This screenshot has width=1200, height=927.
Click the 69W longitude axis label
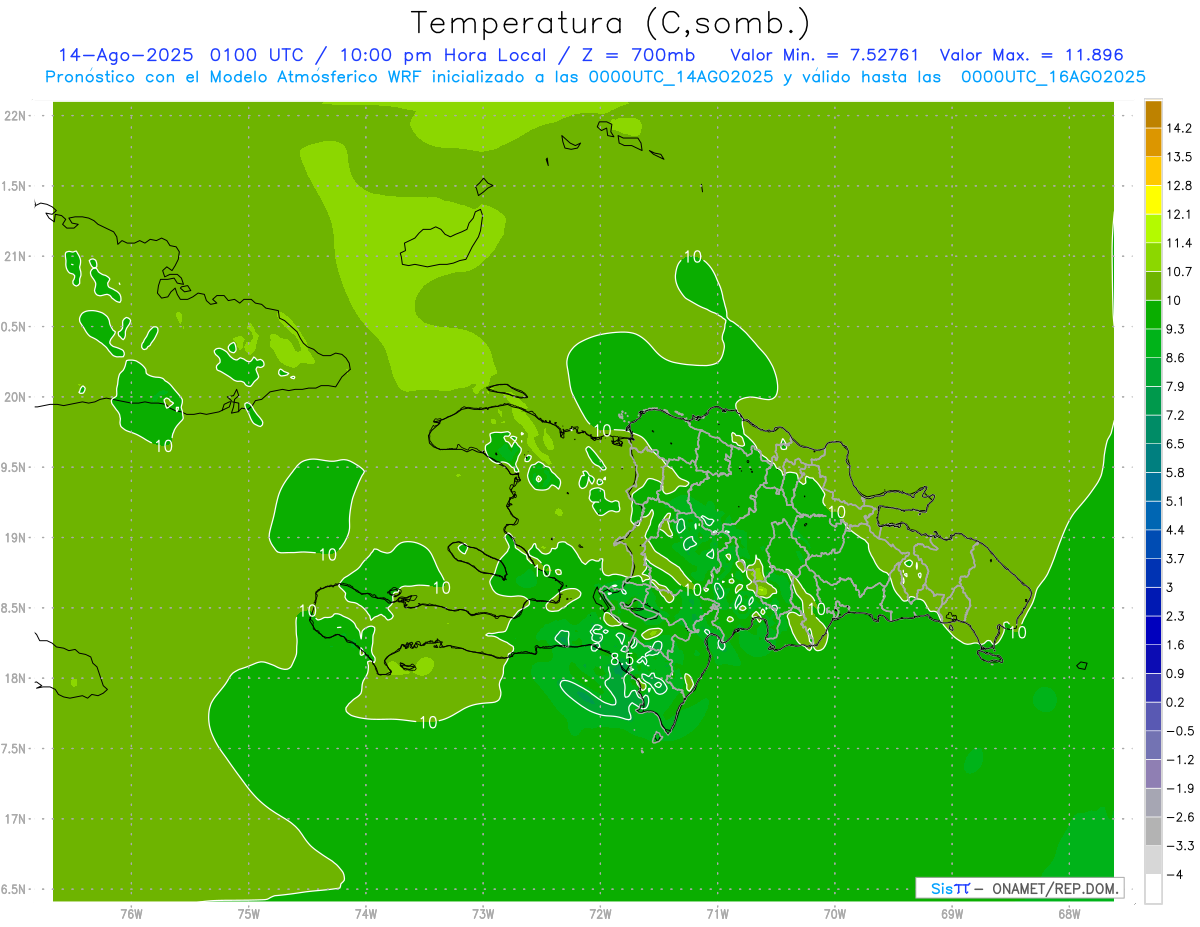951,914
